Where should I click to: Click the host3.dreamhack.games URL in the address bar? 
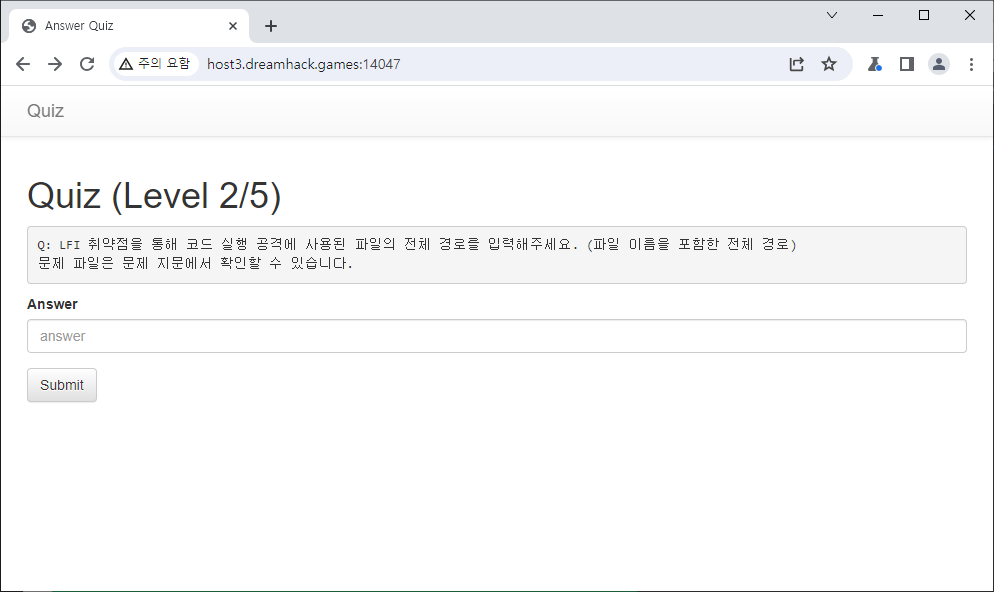coord(303,64)
